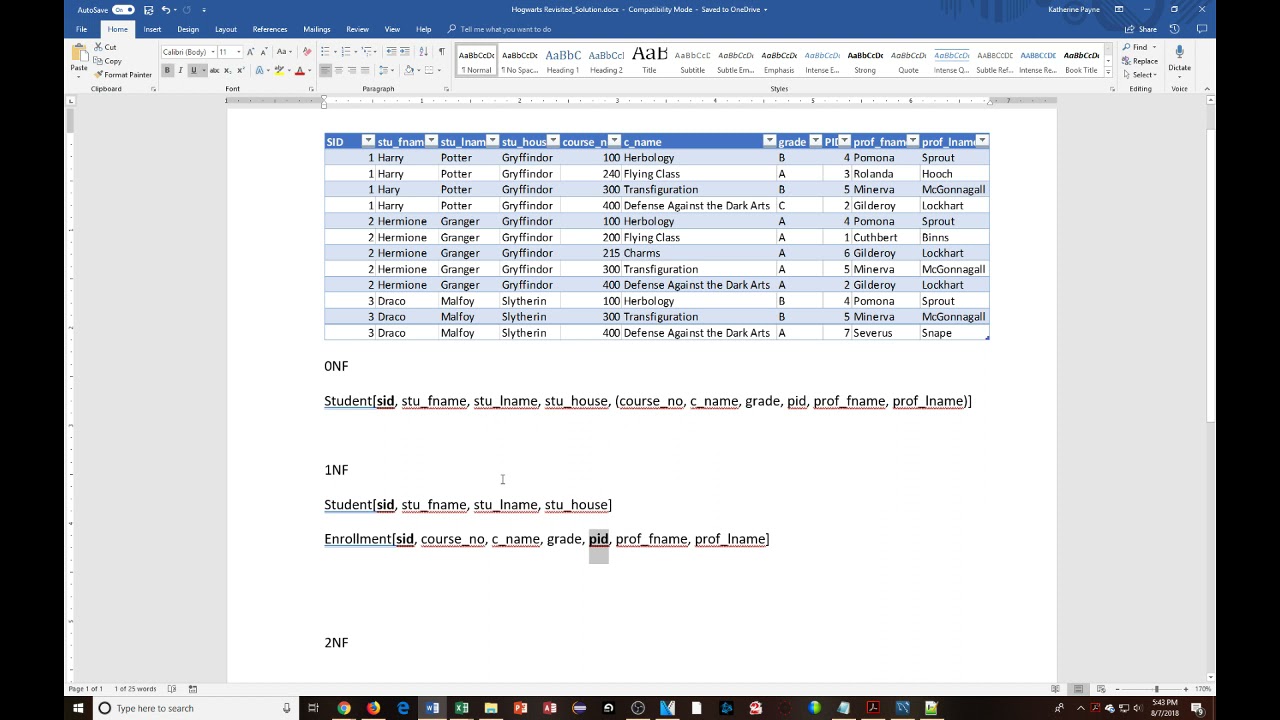Decrease font size with Shrink Font
The image size is (1280, 720).
pyautogui.click(x=263, y=52)
